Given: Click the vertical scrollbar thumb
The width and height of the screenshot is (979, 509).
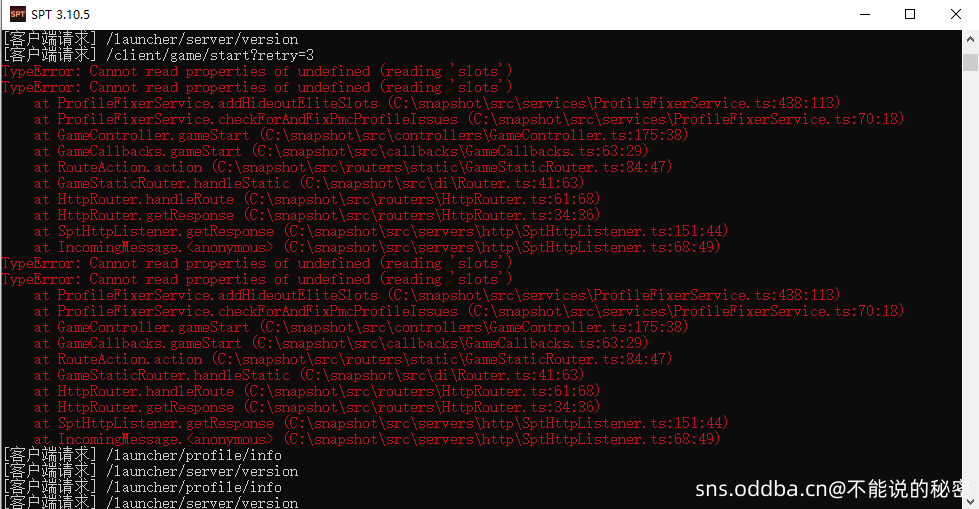Looking at the screenshot, I should pos(970,62).
